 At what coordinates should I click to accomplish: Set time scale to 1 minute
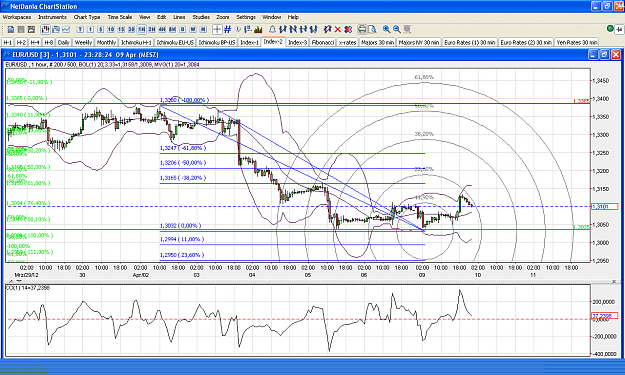point(90,29)
